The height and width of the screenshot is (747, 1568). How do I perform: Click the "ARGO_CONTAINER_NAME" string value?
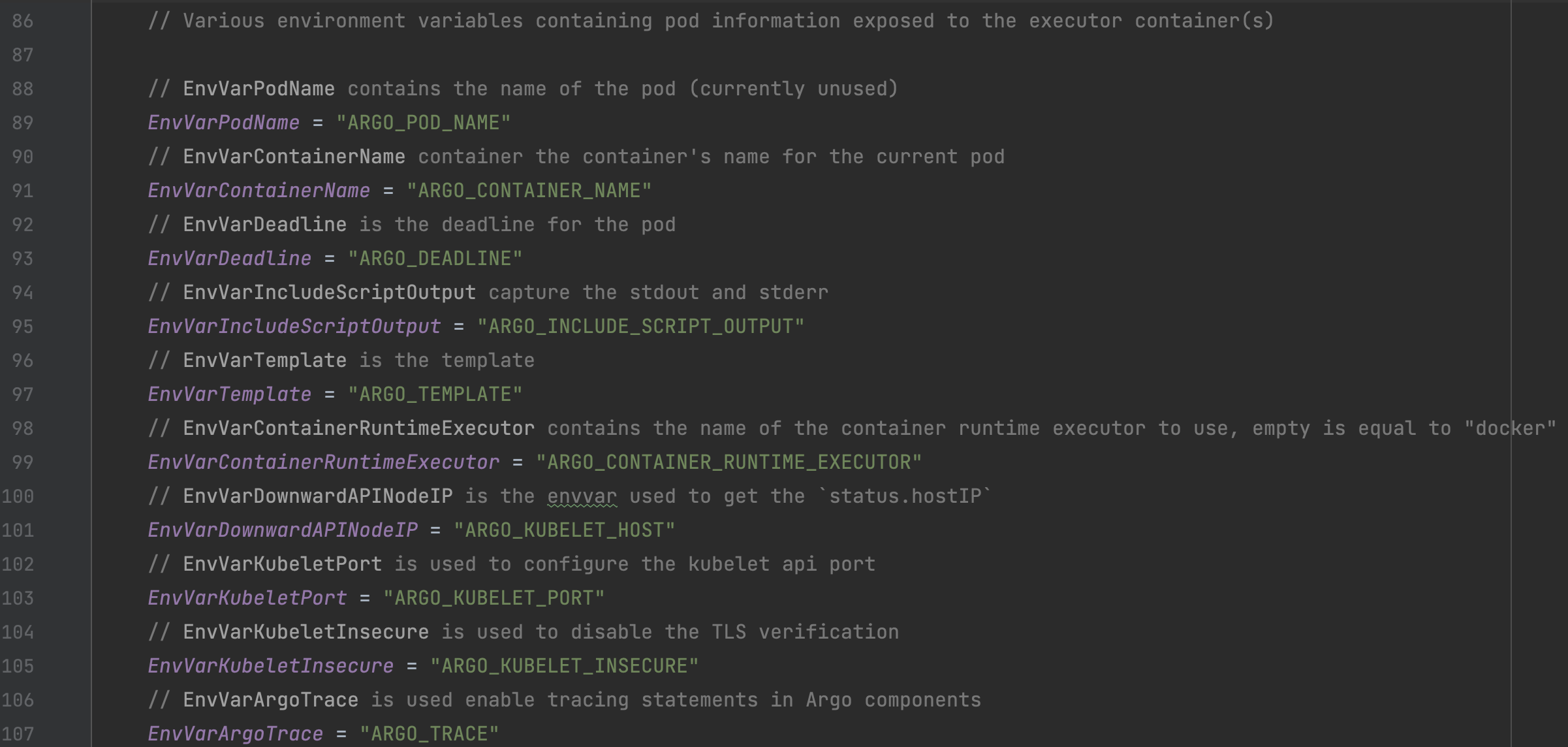529,191
